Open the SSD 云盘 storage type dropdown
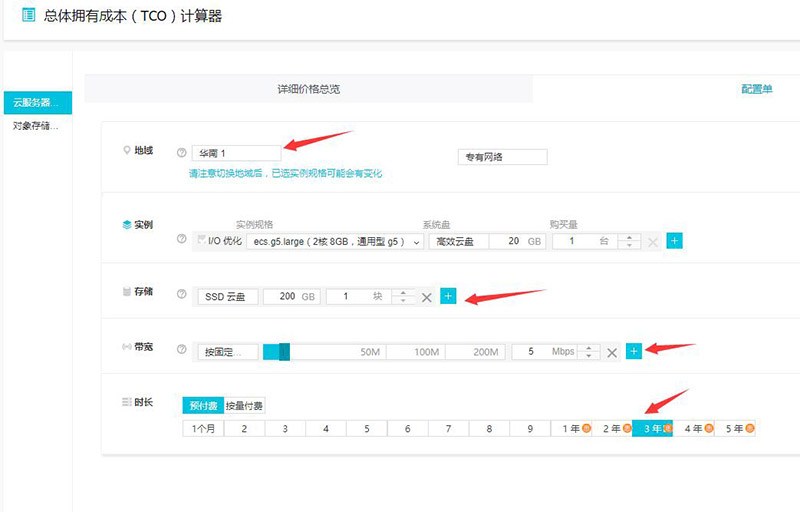 (228, 297)
